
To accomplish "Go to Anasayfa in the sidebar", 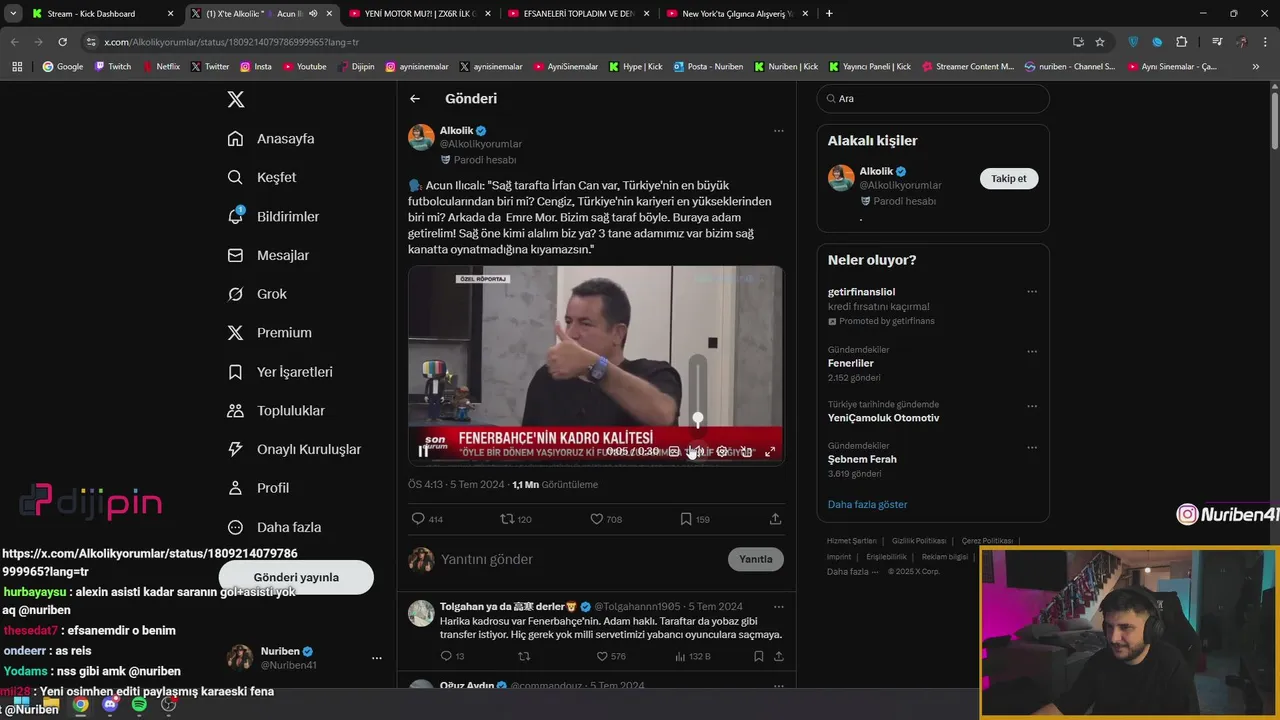I will 271,139.
